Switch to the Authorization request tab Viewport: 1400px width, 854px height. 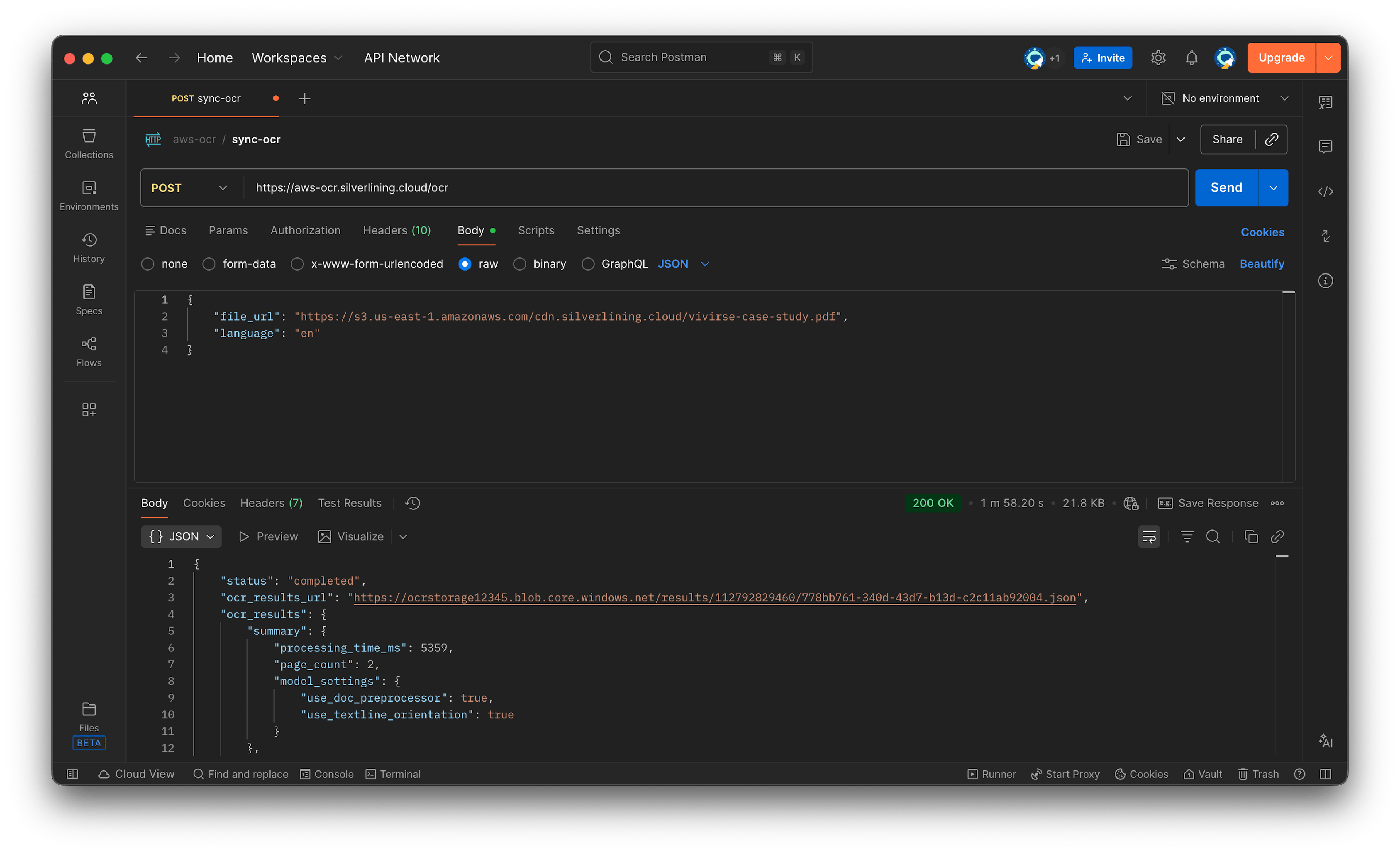[305, 231]
